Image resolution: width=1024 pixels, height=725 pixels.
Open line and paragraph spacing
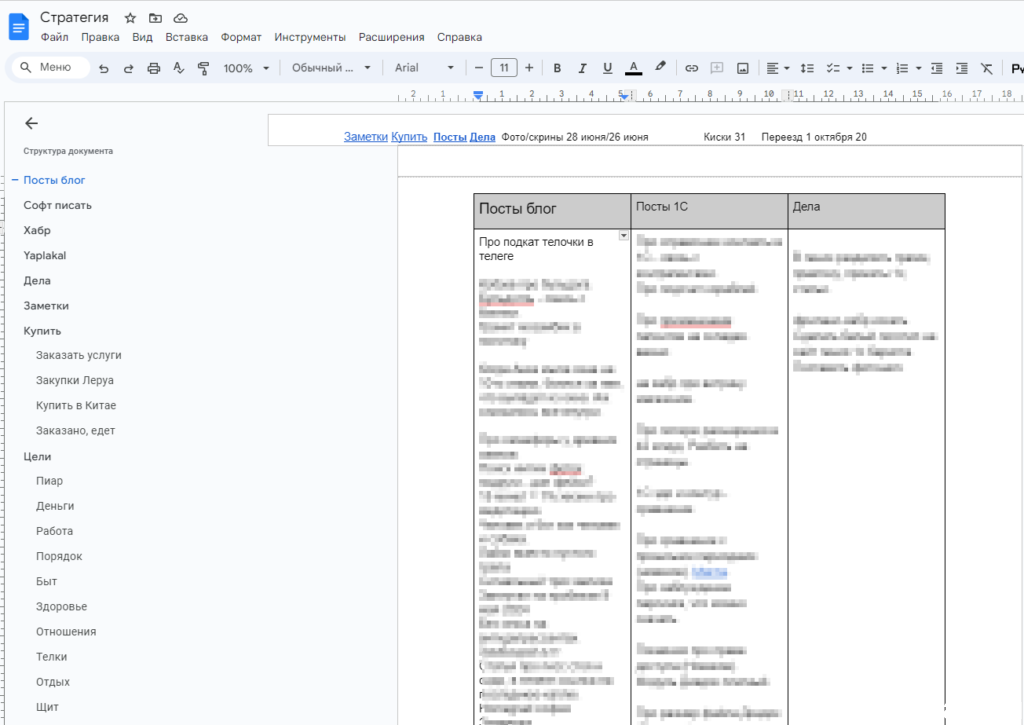807,68
